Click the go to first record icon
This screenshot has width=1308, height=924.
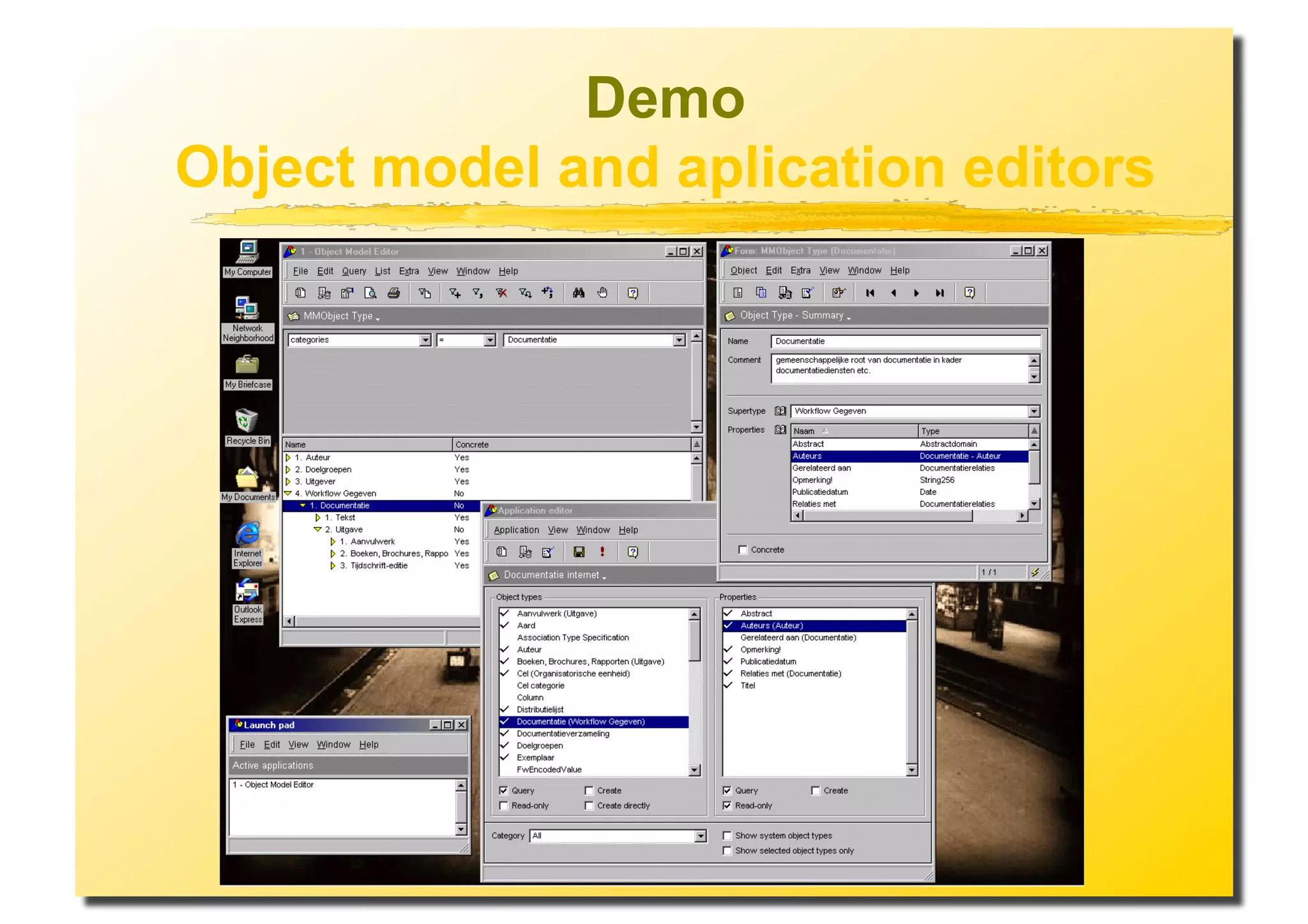(870, 293)
